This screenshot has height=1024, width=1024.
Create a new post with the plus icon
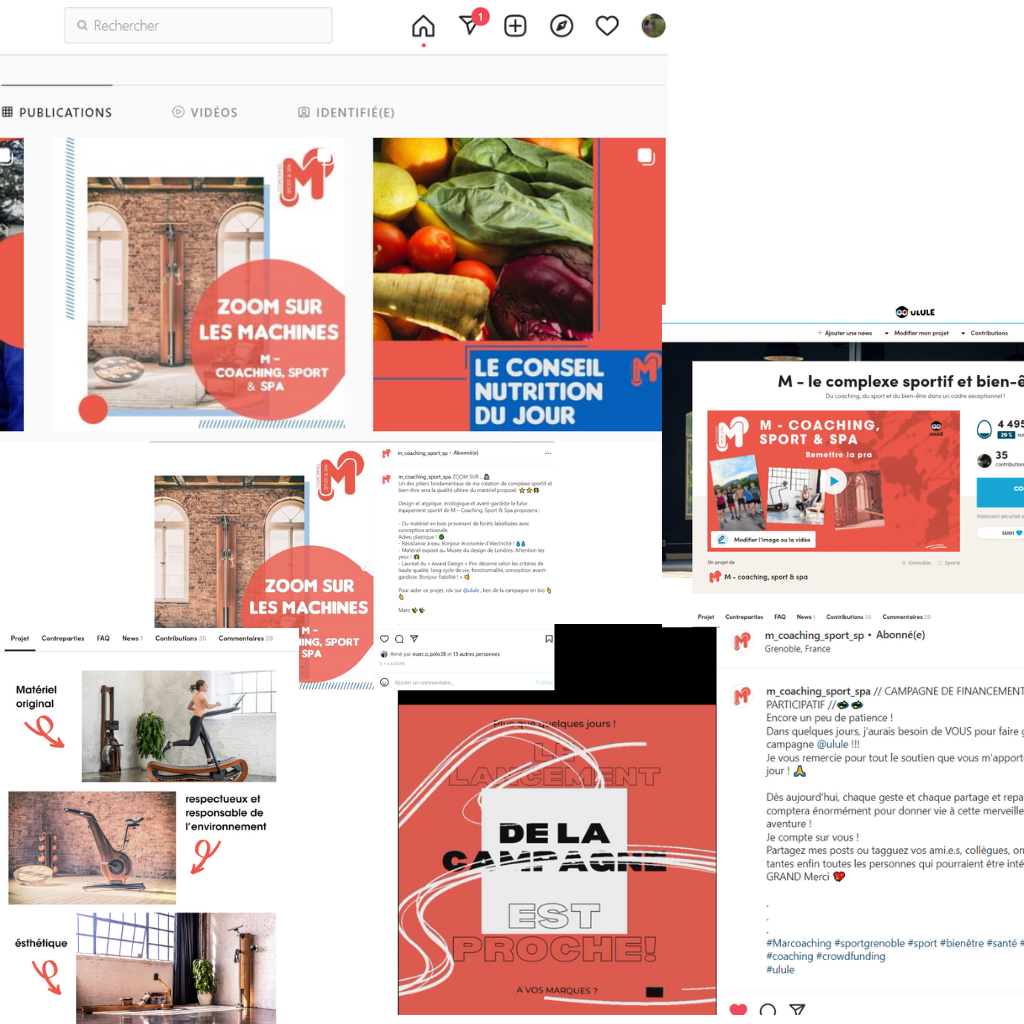click(515, 26)
